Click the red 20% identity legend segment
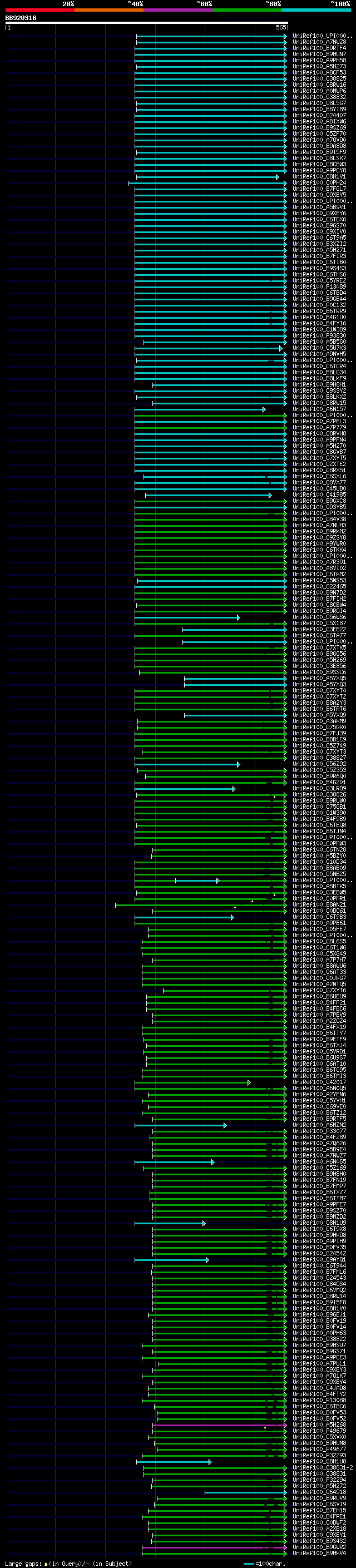Screen dimensions: 356x1568 click(x=39, y=10)
